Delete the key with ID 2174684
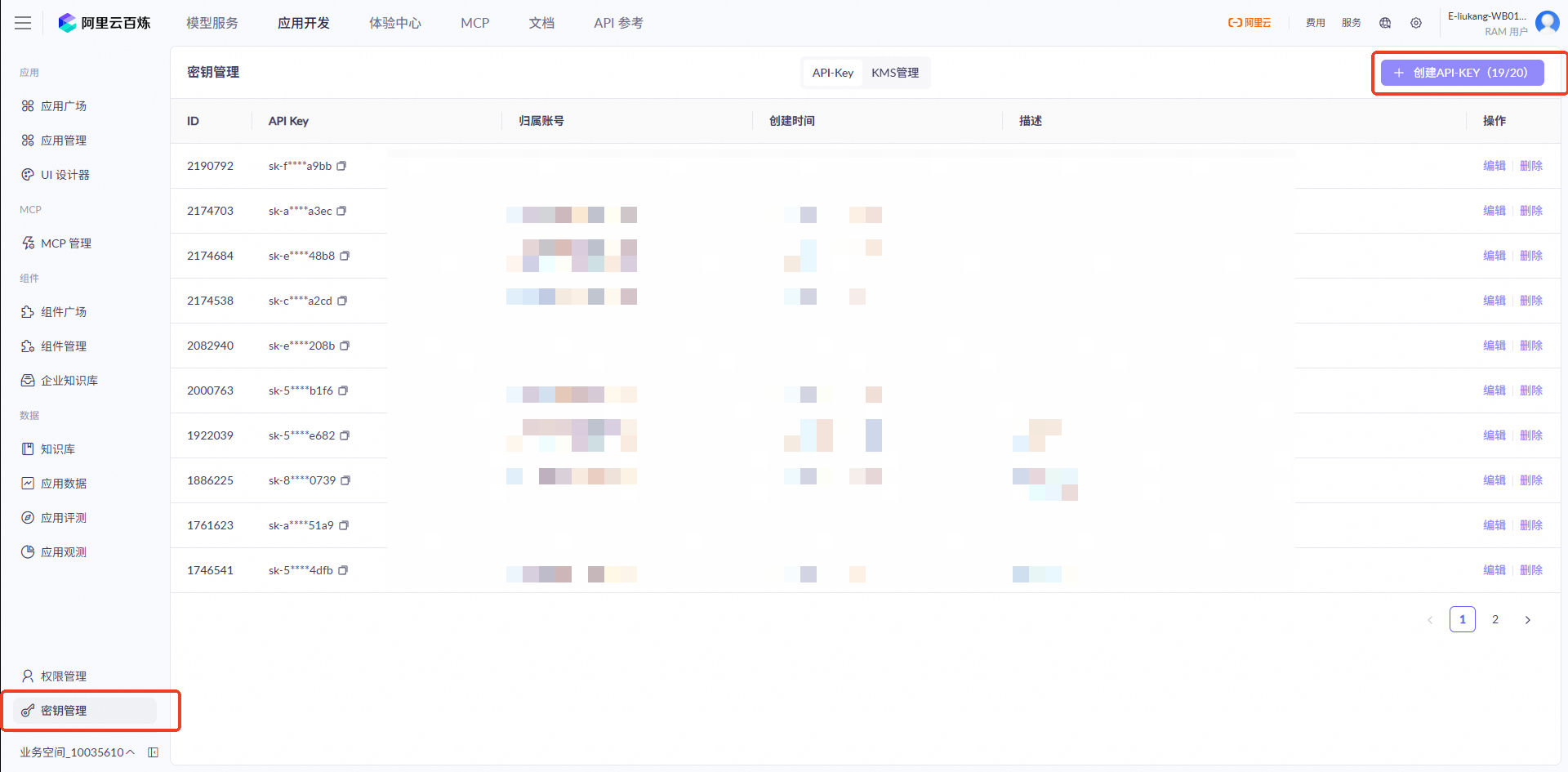The height and width of the screenshot is (772, 1568). (x=1531, y=256)
